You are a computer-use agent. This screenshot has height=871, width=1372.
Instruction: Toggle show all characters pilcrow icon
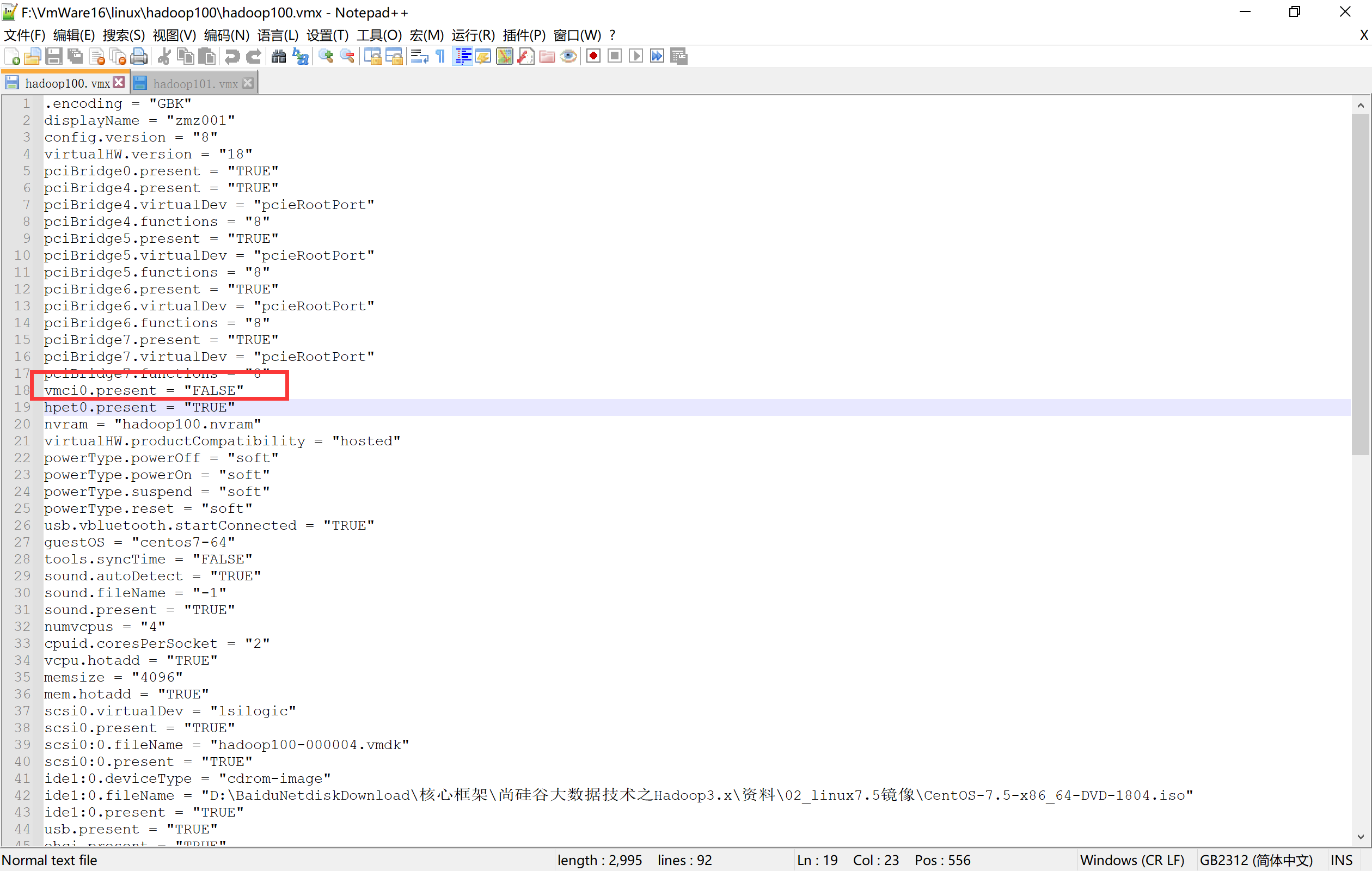tap(440, 57)
